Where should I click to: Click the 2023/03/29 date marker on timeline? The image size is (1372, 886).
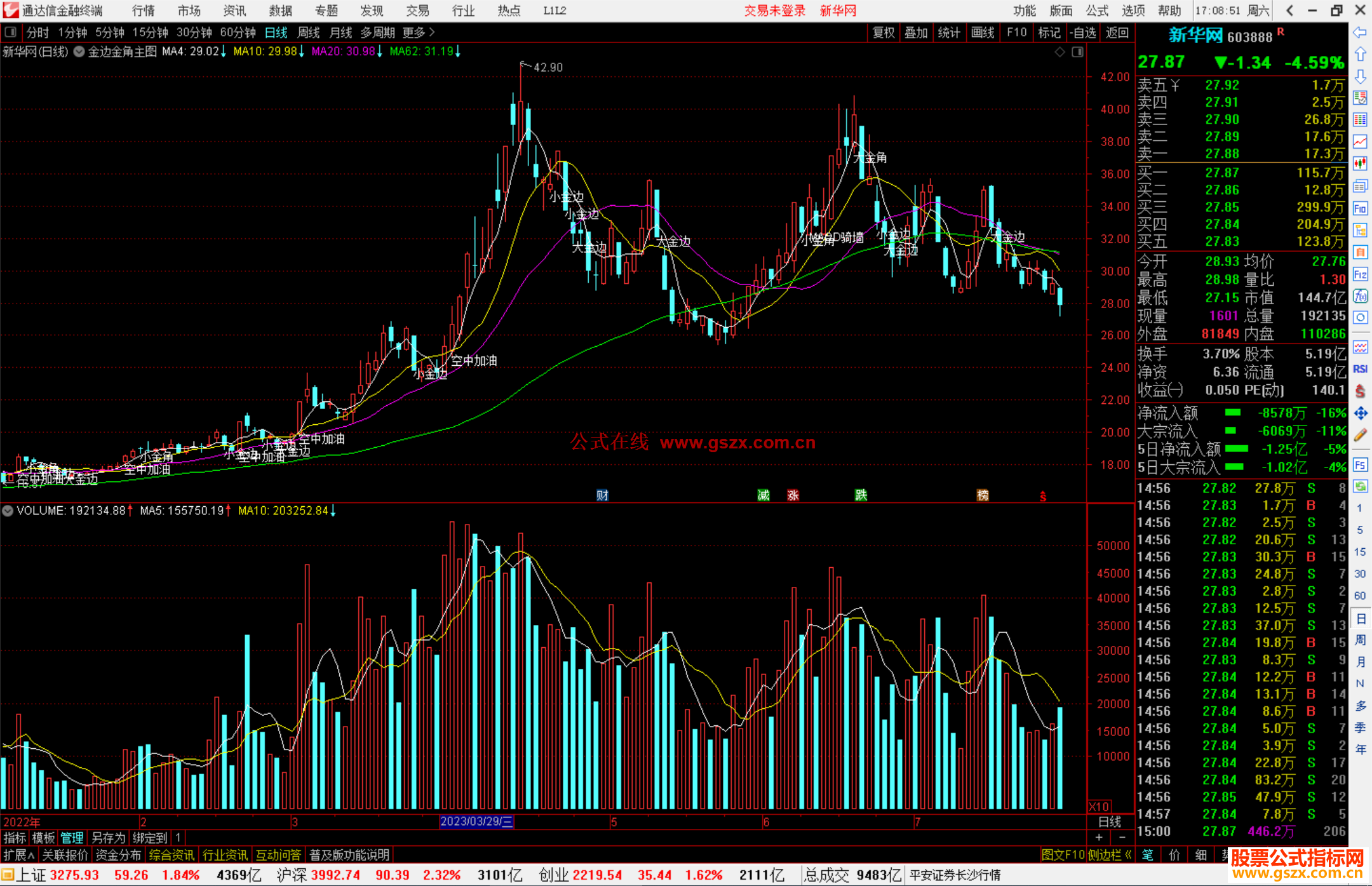coord(476,821)
